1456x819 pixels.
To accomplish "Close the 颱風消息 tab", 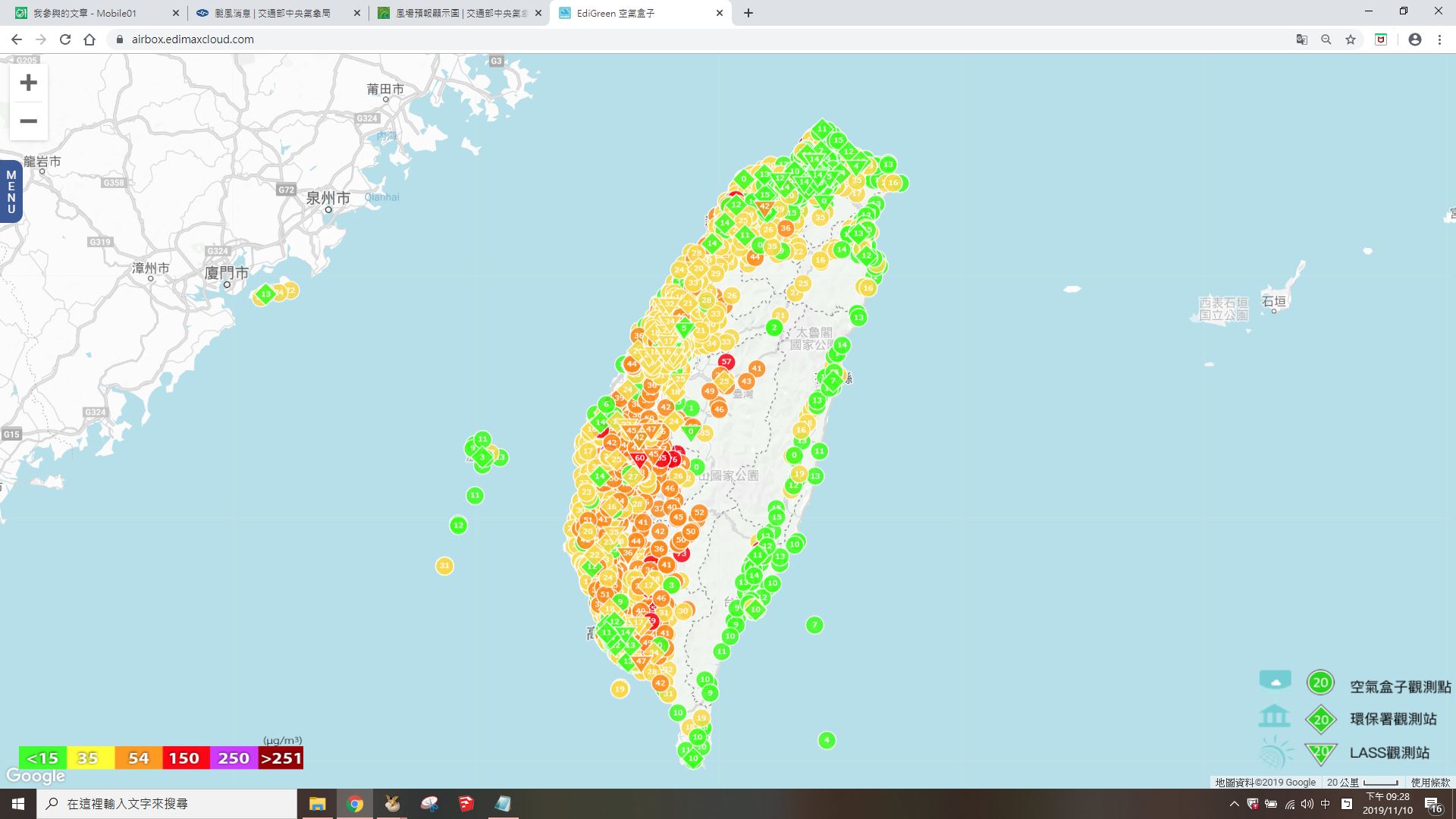I will pos(356,13).
